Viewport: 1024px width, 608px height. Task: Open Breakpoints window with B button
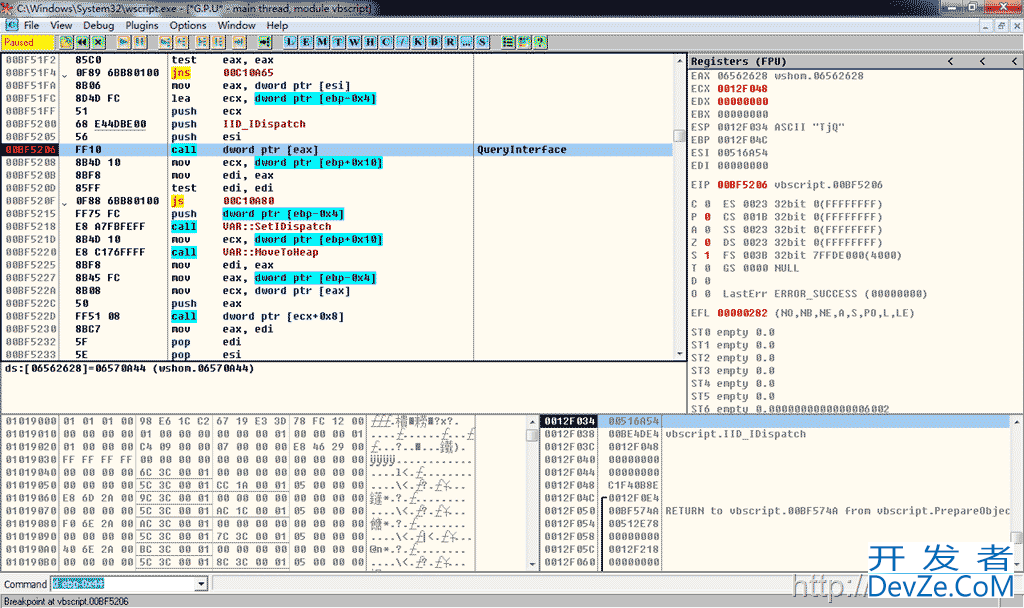pyautogui.click(x=434, y=42)
